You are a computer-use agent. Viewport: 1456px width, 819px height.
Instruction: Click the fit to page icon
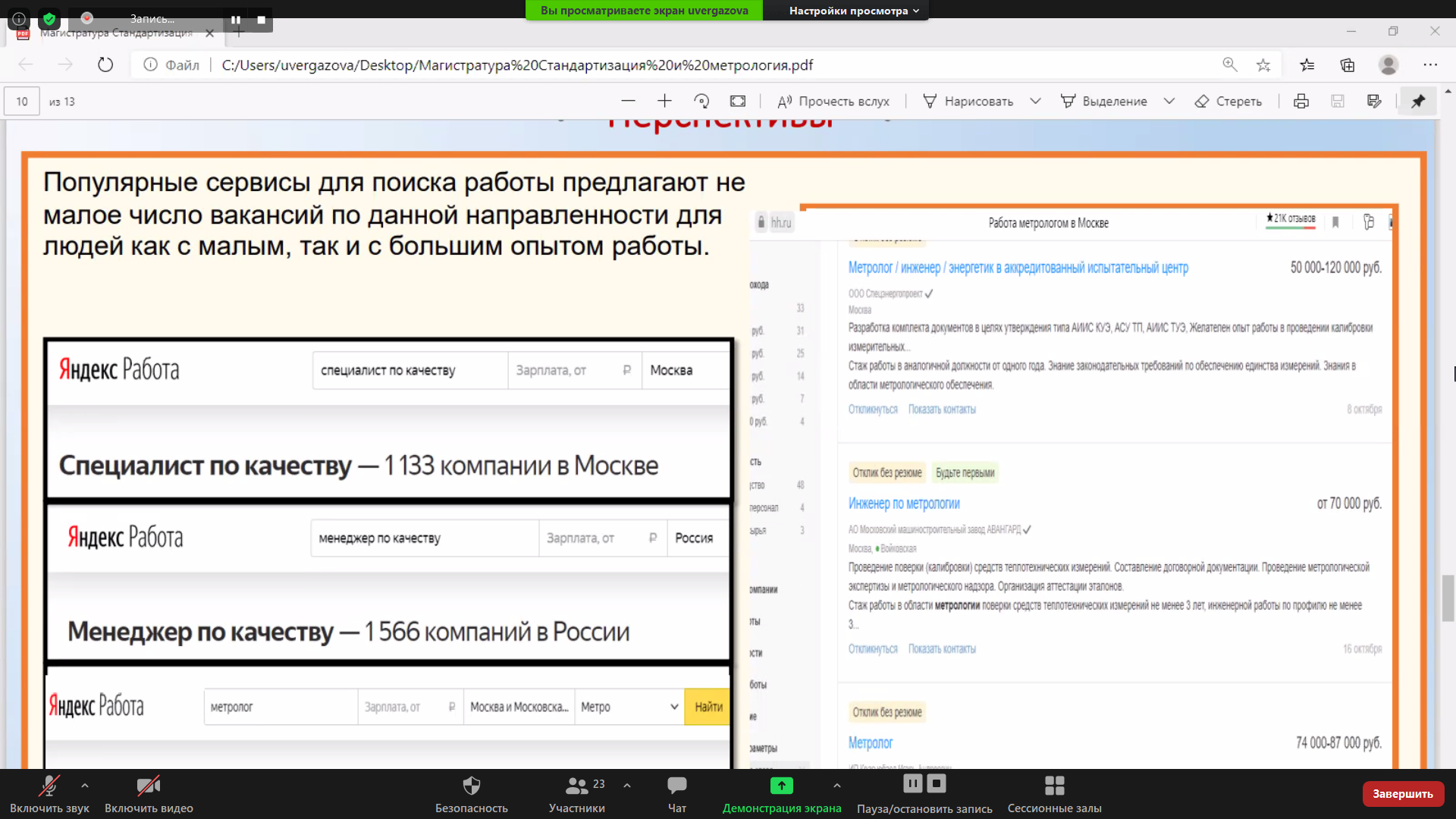pyautogui.click(x=738, y=101)
